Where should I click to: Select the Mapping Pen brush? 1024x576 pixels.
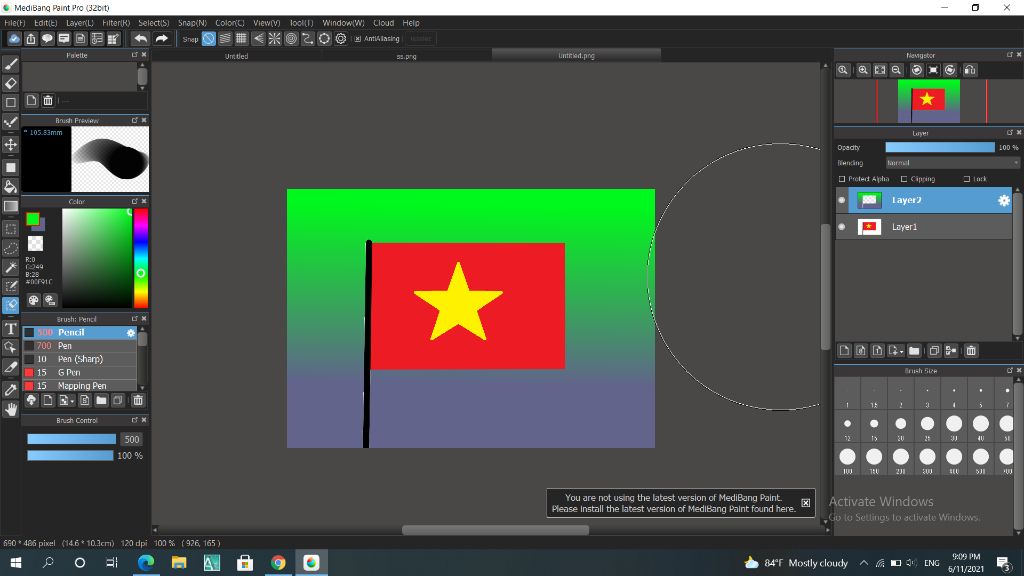80,385
